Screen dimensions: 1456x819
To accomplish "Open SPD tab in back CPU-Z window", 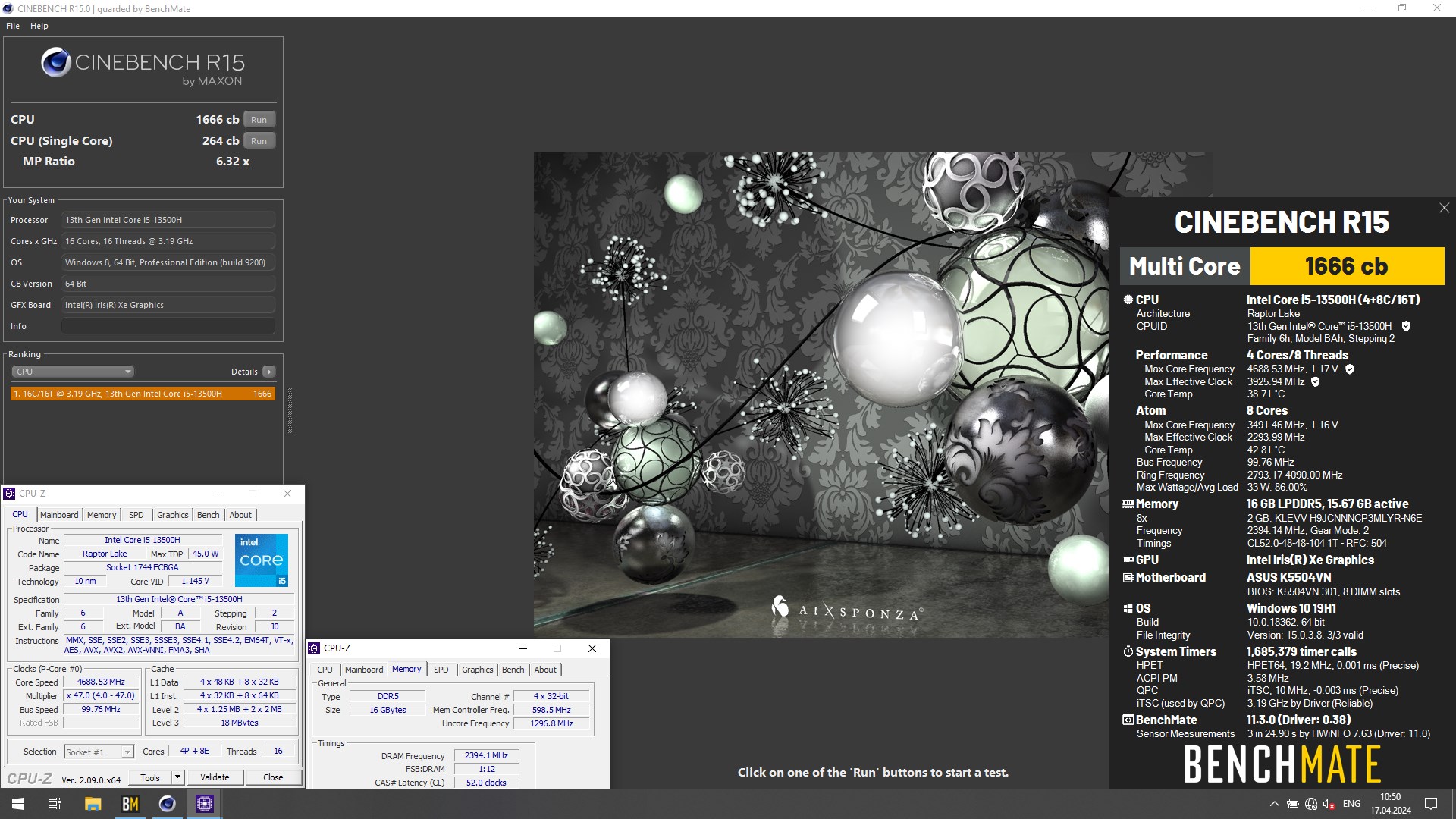I will [136, 515].
